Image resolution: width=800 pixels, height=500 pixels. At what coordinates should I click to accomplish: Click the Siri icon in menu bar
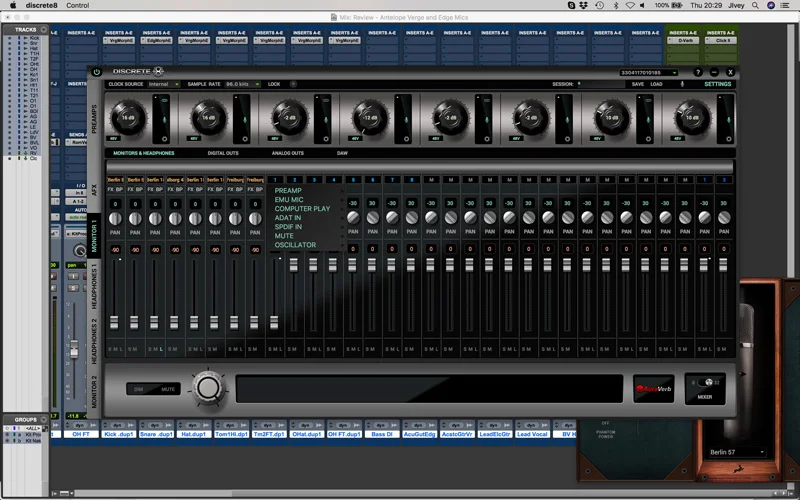(771, 5)
